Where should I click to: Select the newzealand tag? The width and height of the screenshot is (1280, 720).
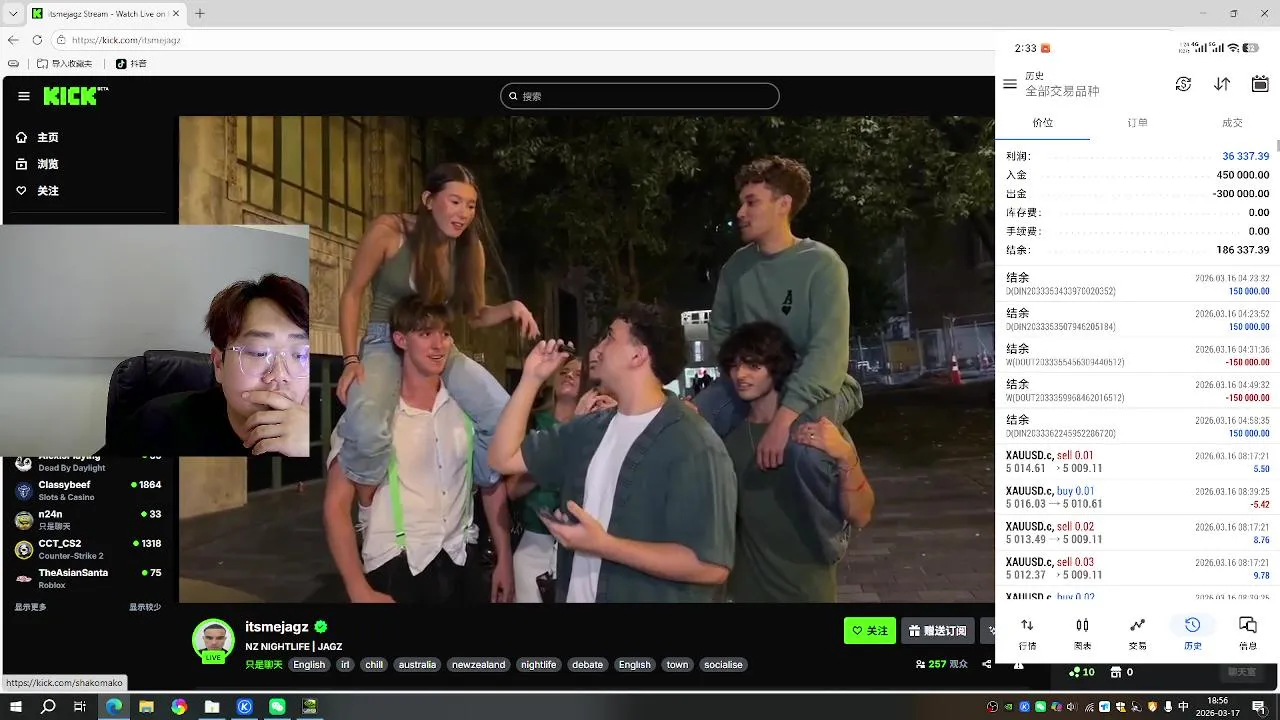coord(478,664)
